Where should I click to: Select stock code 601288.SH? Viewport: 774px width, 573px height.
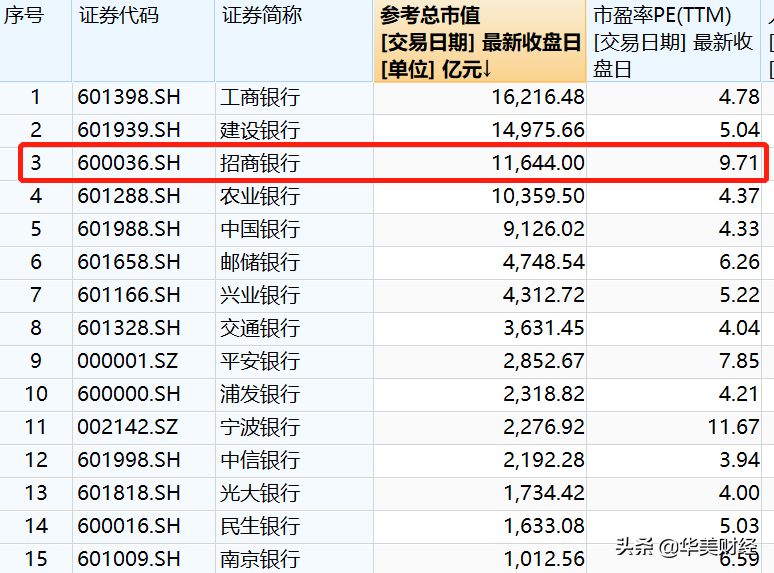[x=129, y=196]
